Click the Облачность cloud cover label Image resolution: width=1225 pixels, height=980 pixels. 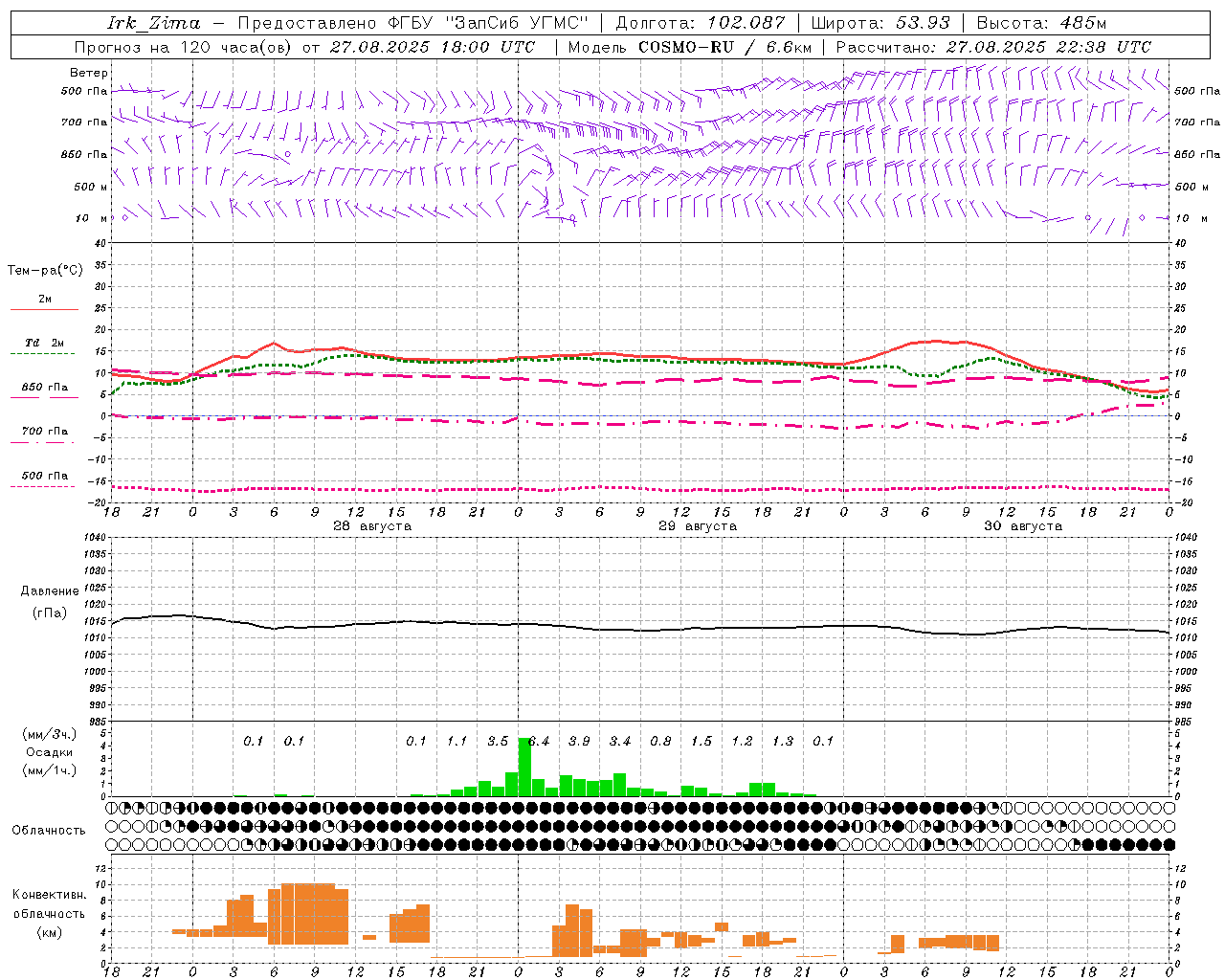tap(49, 830)
